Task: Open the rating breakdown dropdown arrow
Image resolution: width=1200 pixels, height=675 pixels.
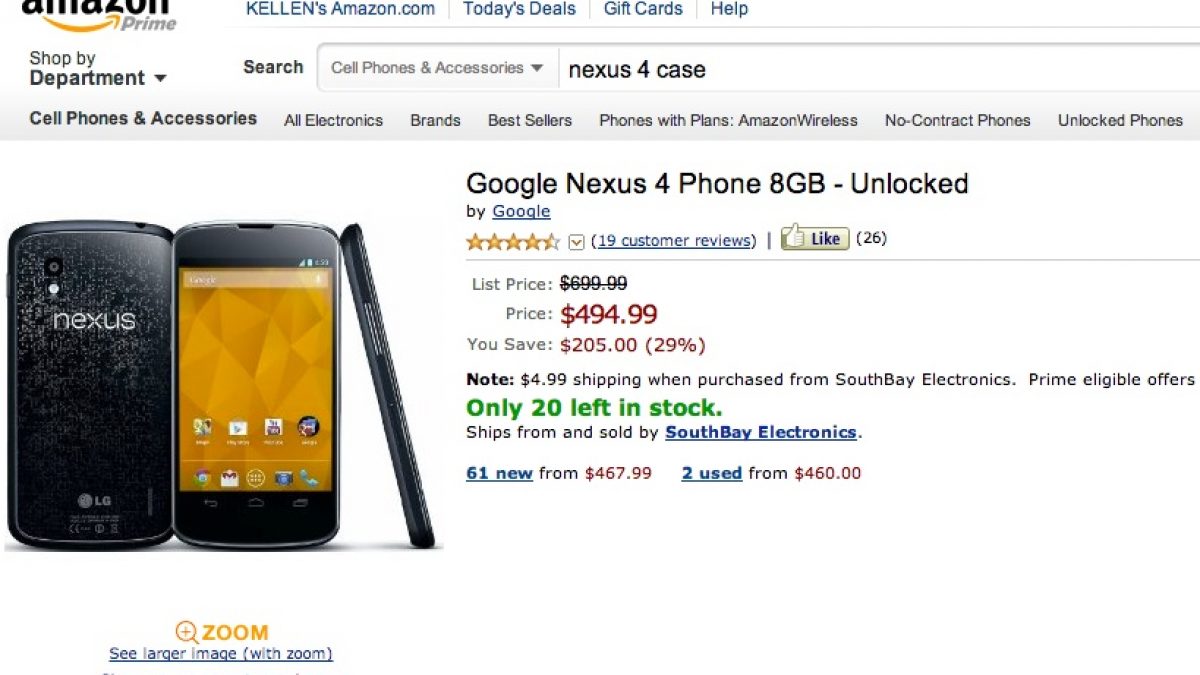Action: click(576, 241)
